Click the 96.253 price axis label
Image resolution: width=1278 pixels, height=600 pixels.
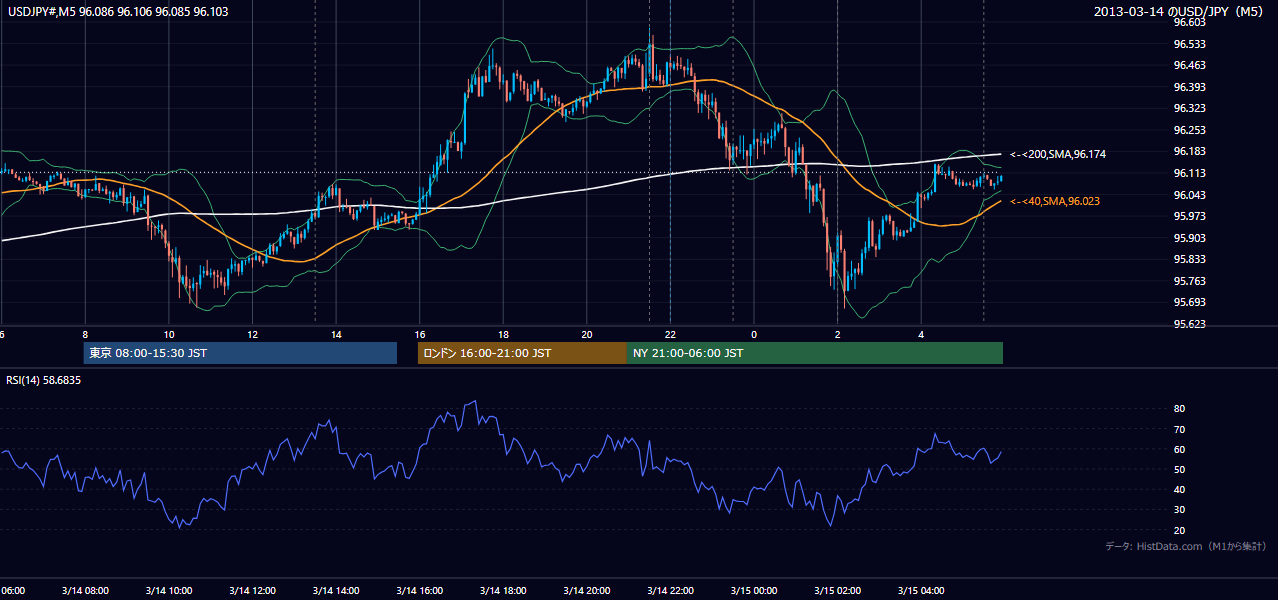(x=1189, y=130)
